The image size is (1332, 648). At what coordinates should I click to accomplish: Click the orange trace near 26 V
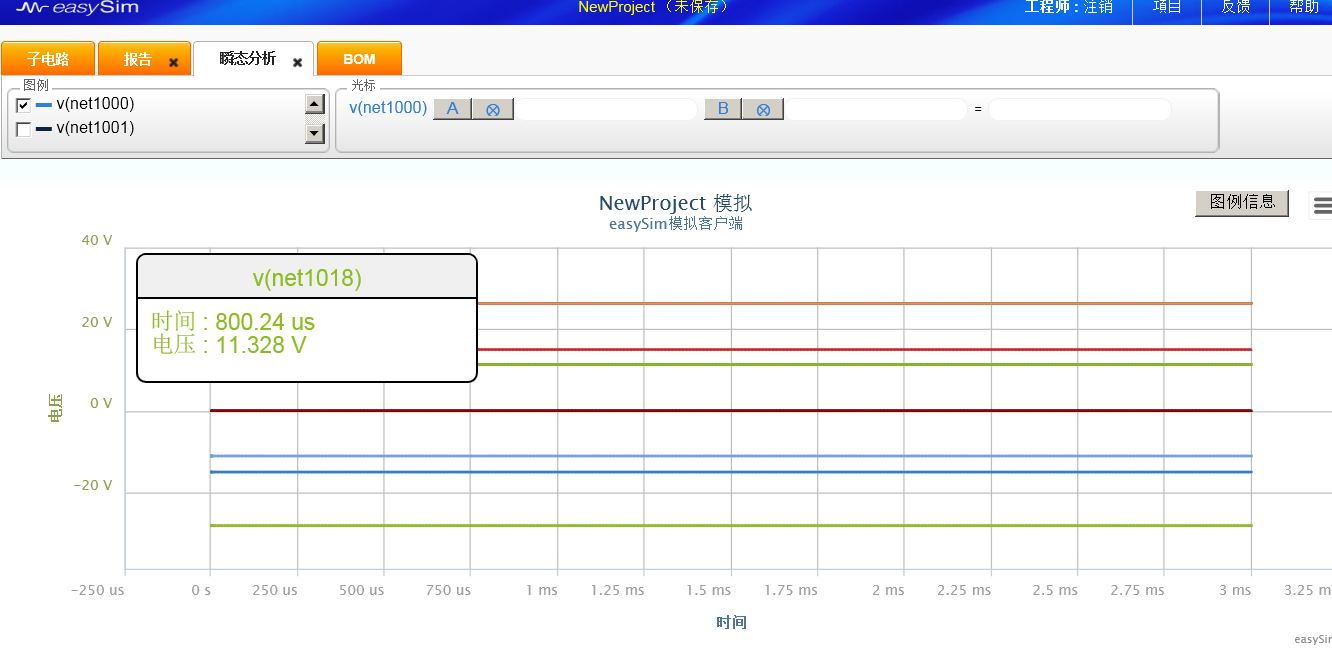[865, 303]
